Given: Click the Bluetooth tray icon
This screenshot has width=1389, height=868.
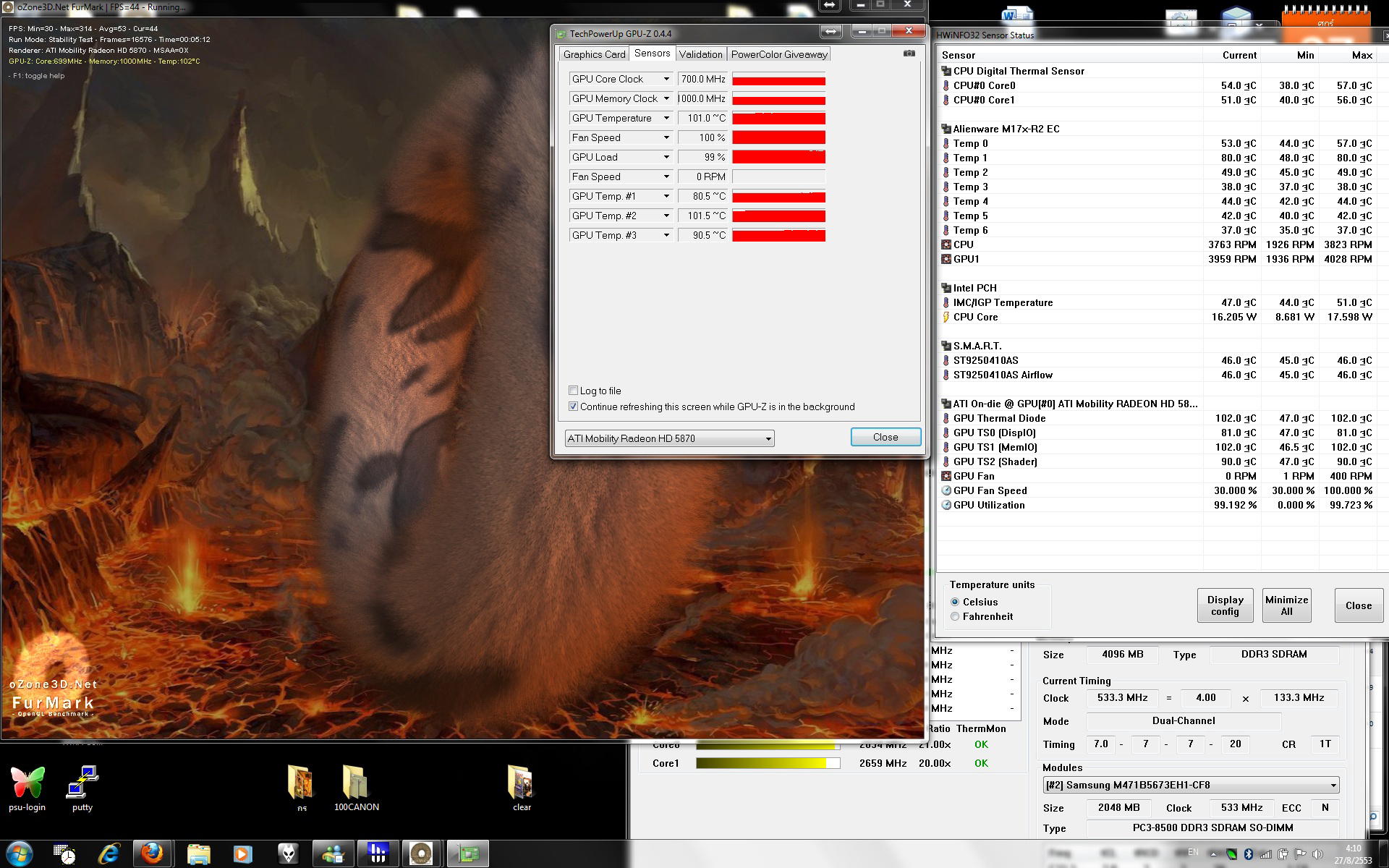Looking at the screenshot, I should (x=1249, y=854).
